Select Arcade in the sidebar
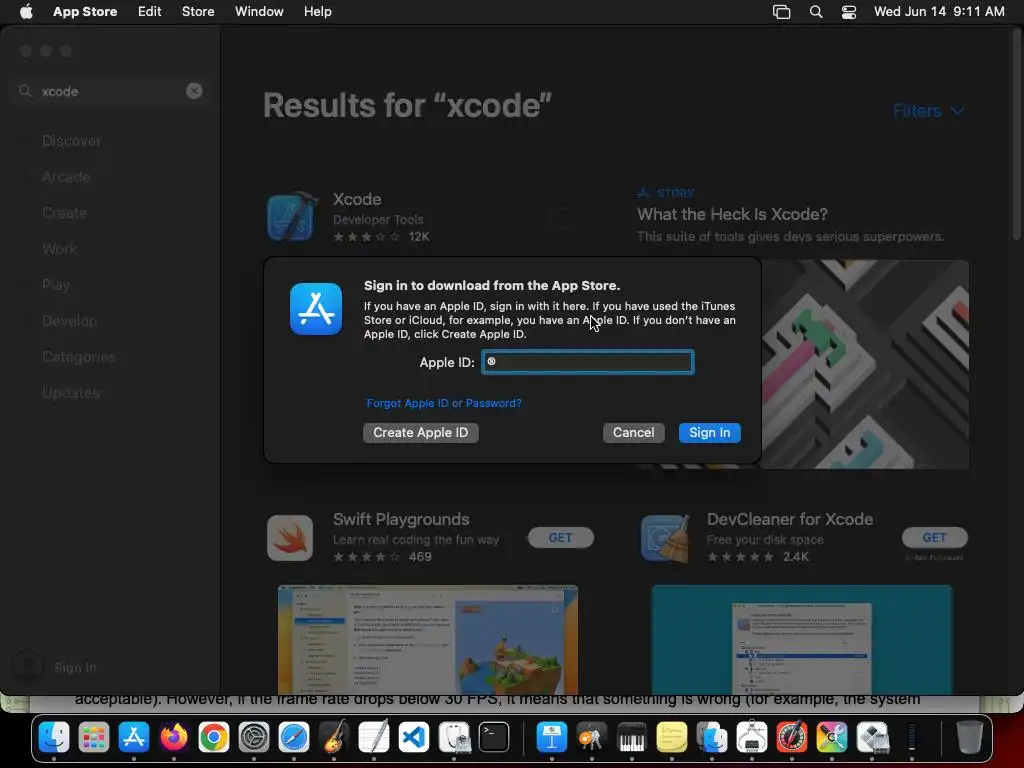The height and width of the screenshot is (768, 1024). 66,177
